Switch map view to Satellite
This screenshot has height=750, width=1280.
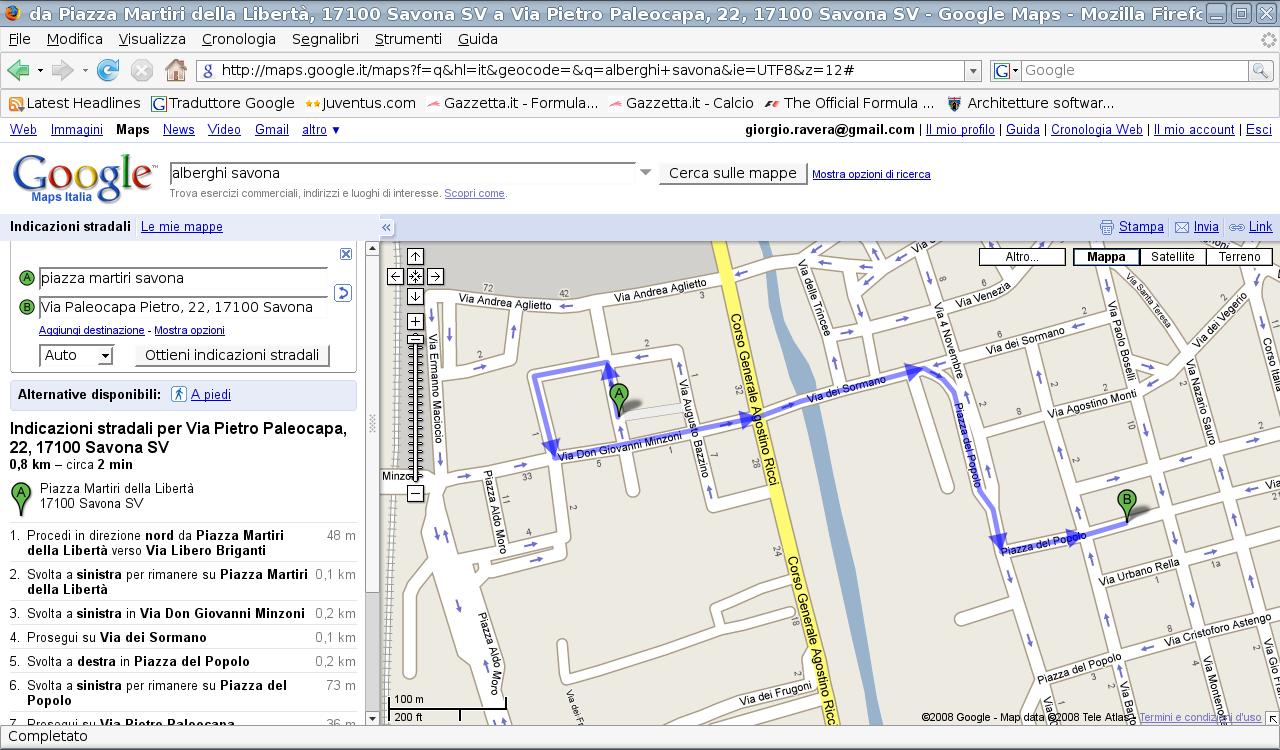point(1172,257)
